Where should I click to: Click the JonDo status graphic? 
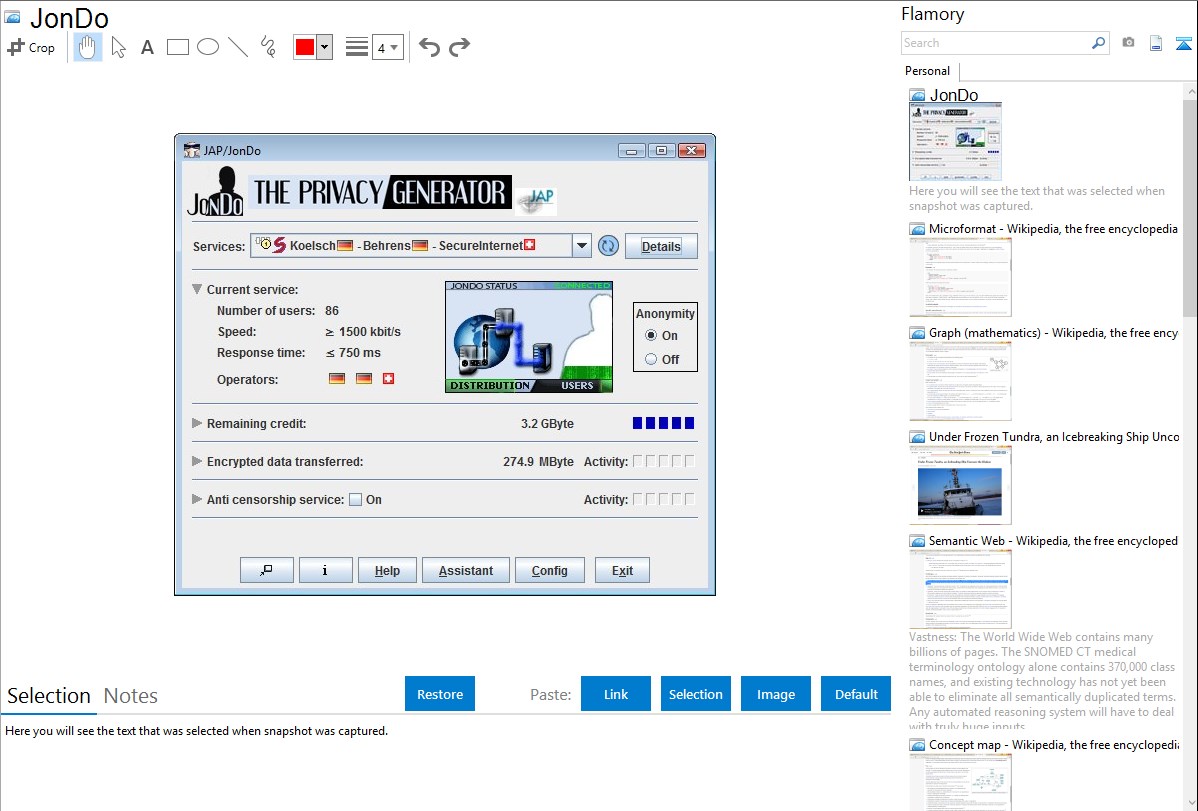tap(529, 337)
